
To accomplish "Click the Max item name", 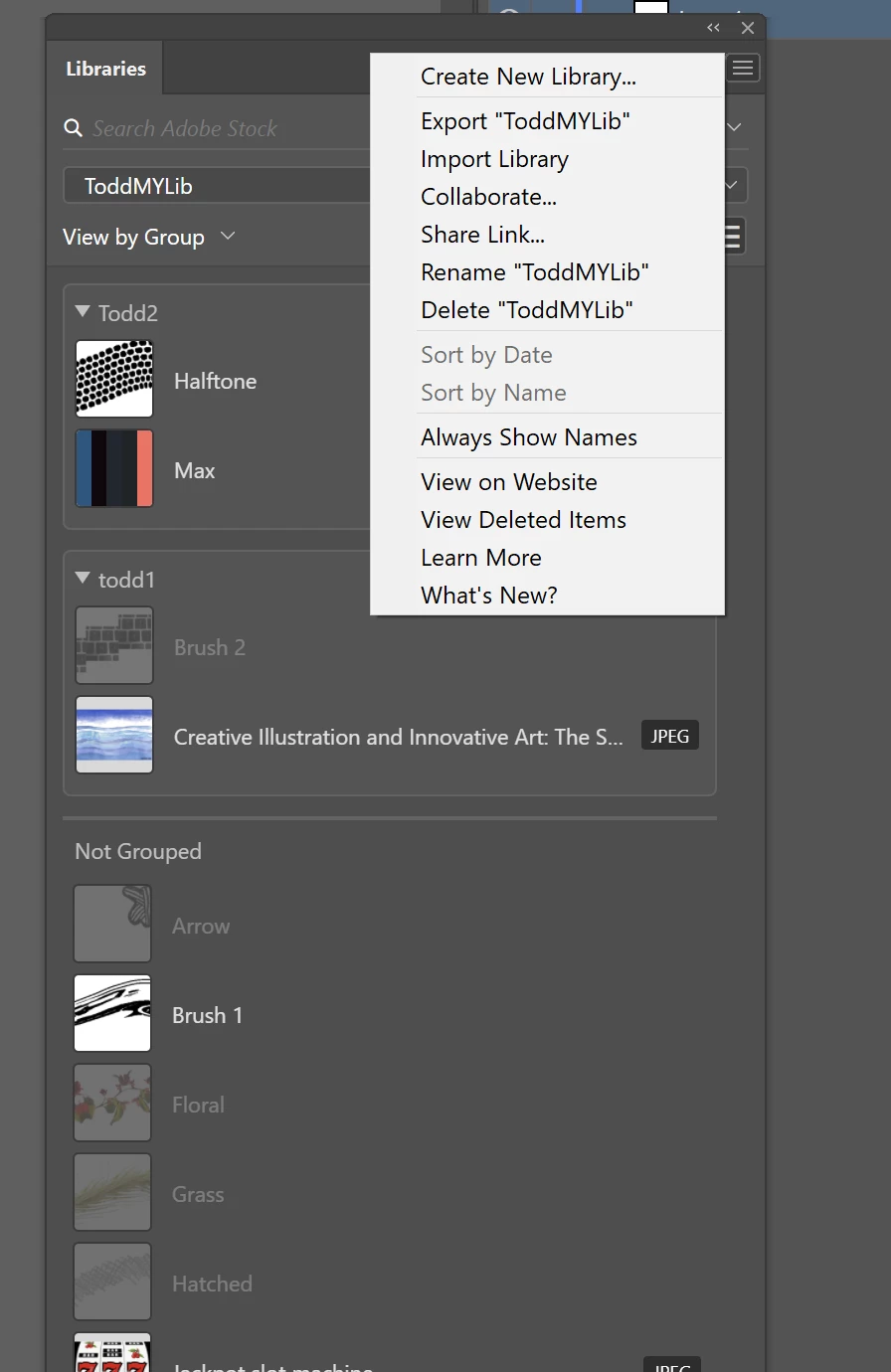I will click(194, 470).
